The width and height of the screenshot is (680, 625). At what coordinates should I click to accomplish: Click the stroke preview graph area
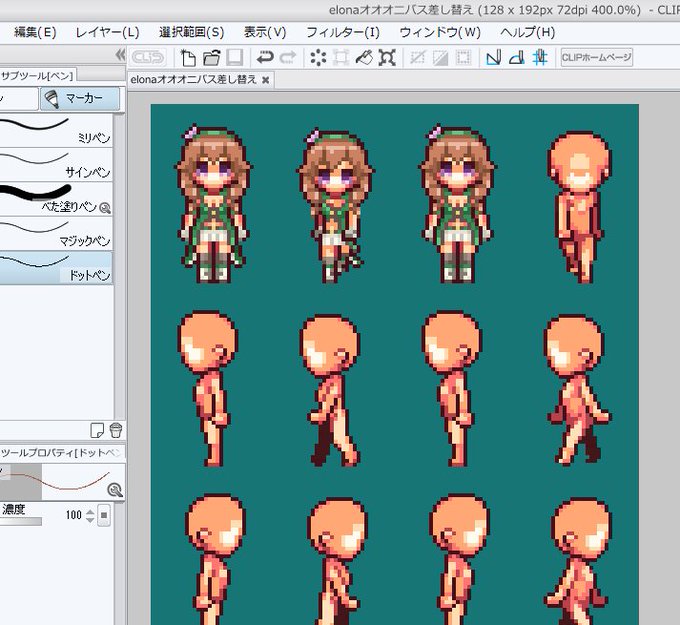(62, 482)
